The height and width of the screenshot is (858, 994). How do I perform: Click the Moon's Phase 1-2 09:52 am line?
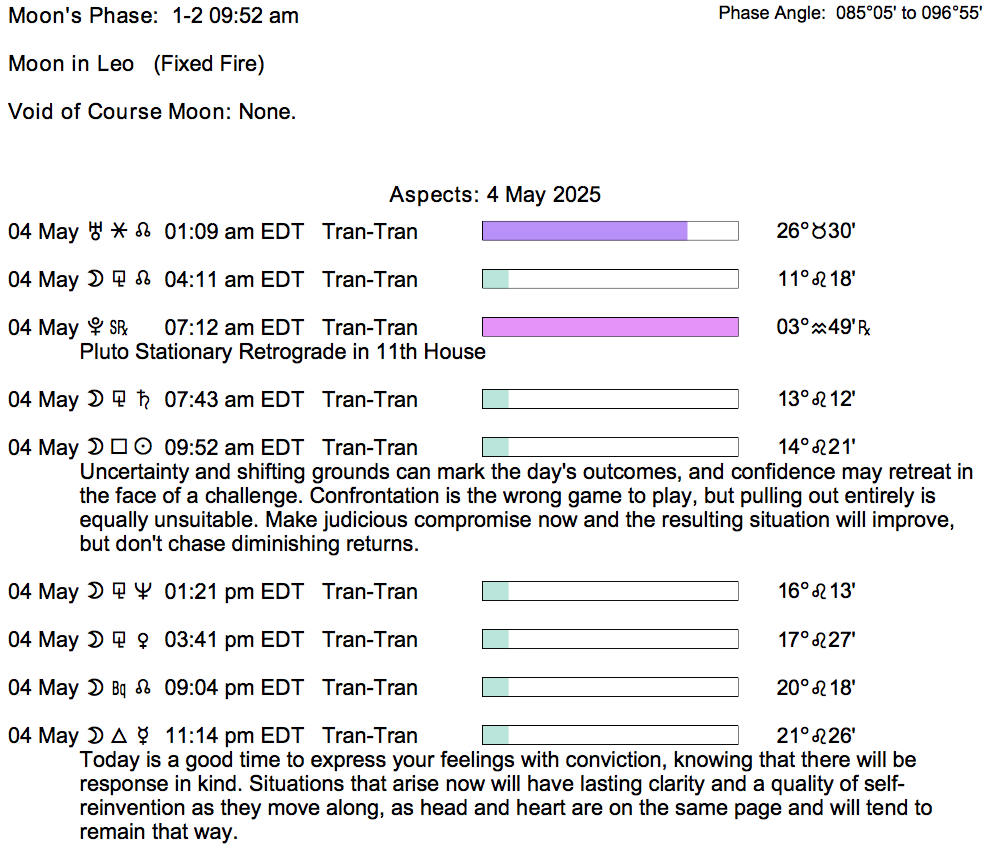pyautogui.click(x=153, y=16)
